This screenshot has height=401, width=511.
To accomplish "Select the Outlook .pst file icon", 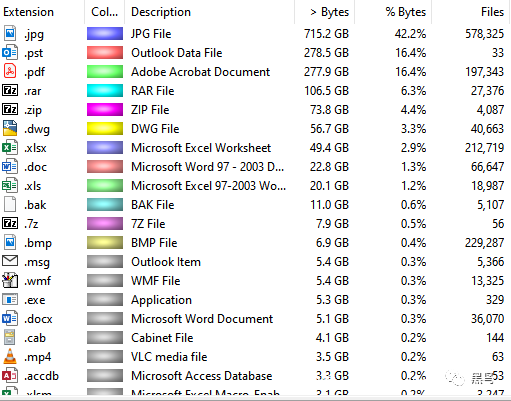I will pyautogui.click(x=10, y=53).
